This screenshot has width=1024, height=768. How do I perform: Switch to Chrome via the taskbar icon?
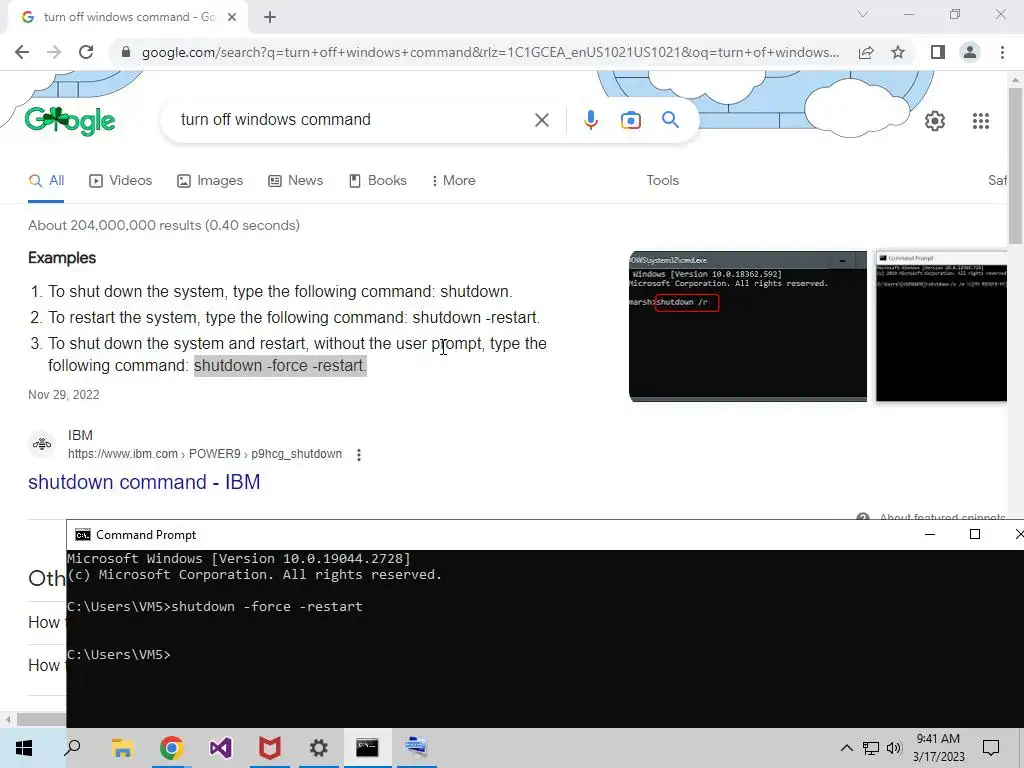(x=171, y=748)
